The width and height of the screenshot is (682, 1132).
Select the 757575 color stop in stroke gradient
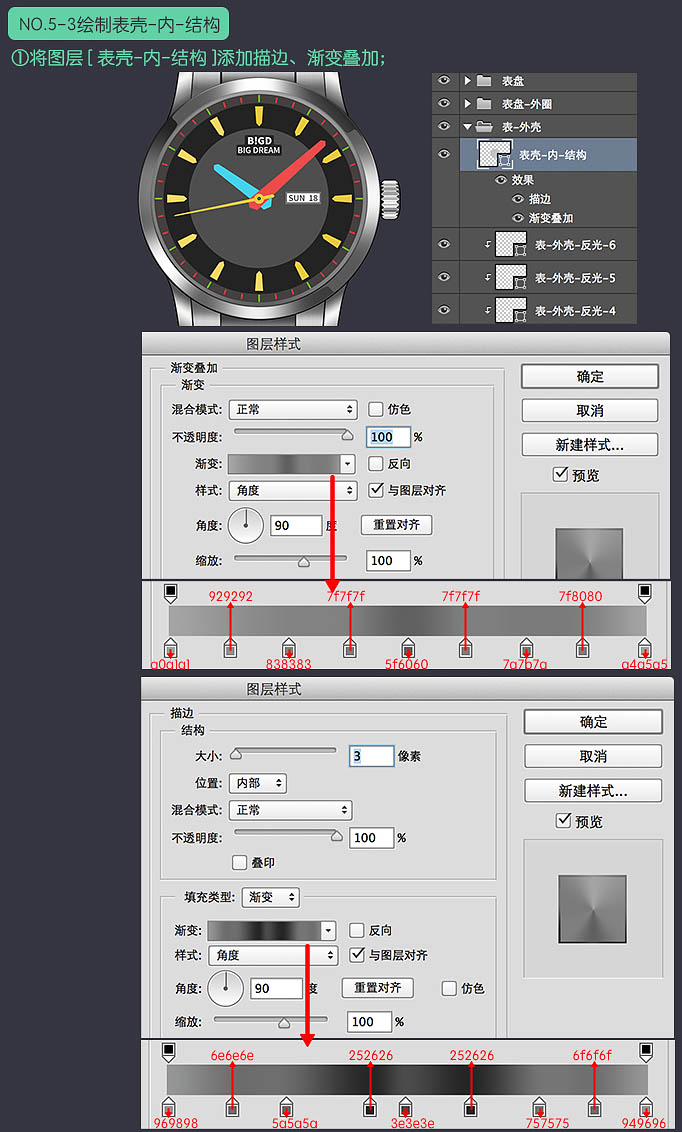point(539,1107)
